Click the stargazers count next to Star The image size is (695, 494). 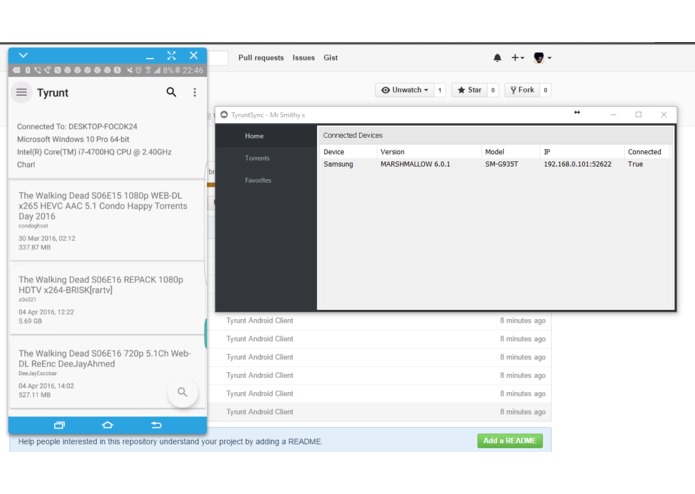(493, 90)
